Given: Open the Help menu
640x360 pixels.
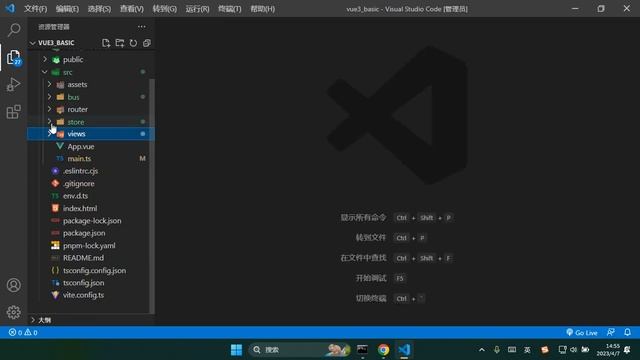Looking at the screenshot, I should click(x=262, y=9).
